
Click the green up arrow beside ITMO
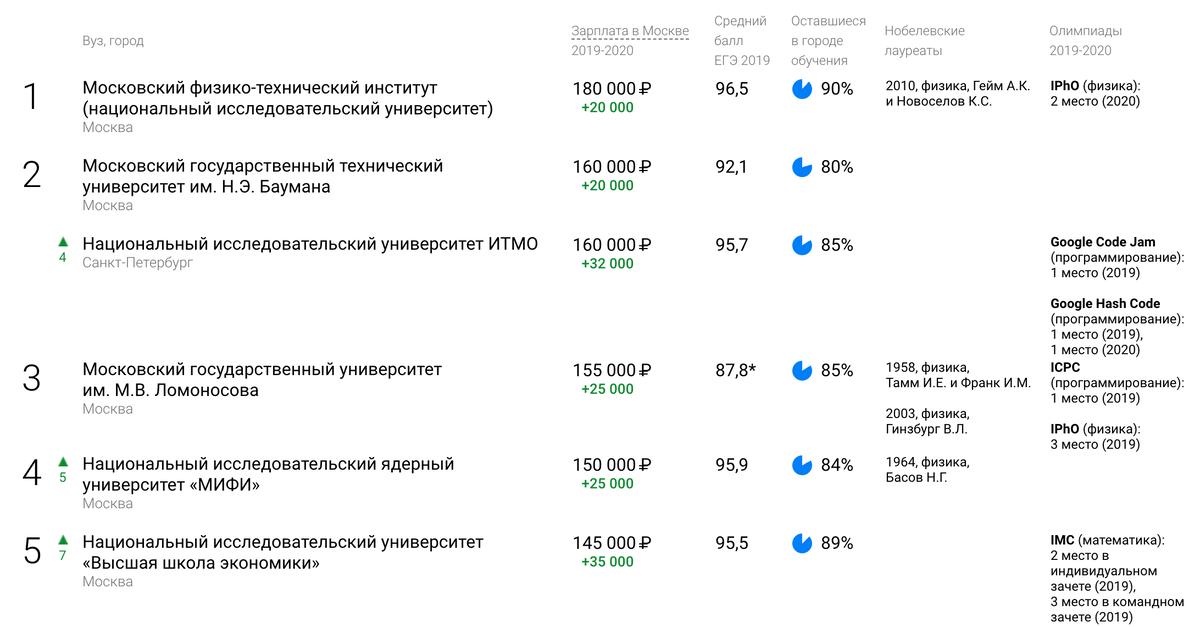(62, 242)
